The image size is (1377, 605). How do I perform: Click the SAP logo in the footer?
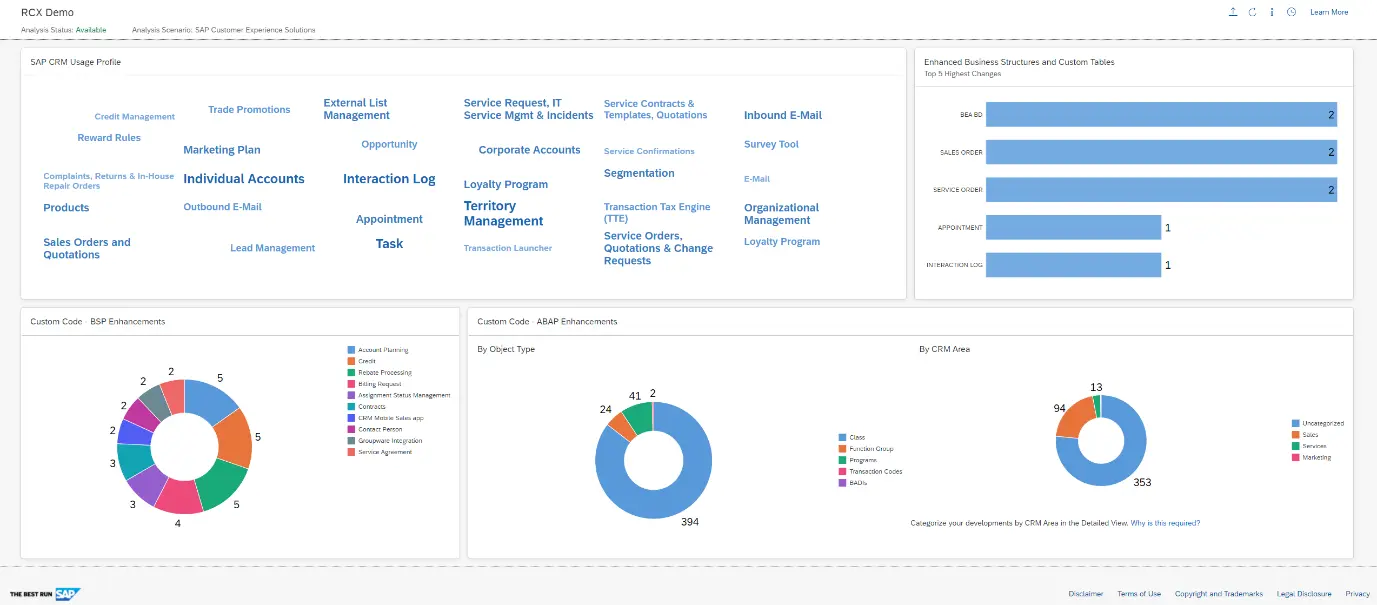(x=68, y=593)
